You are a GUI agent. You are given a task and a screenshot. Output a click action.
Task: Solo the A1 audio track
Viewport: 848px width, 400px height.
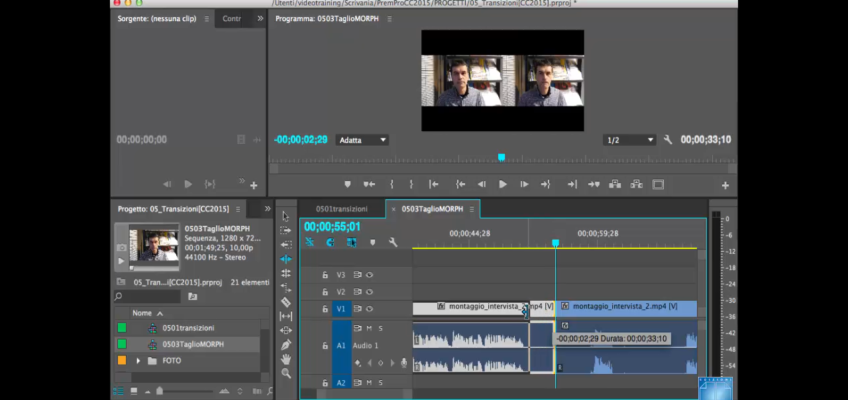click(380, 328)
